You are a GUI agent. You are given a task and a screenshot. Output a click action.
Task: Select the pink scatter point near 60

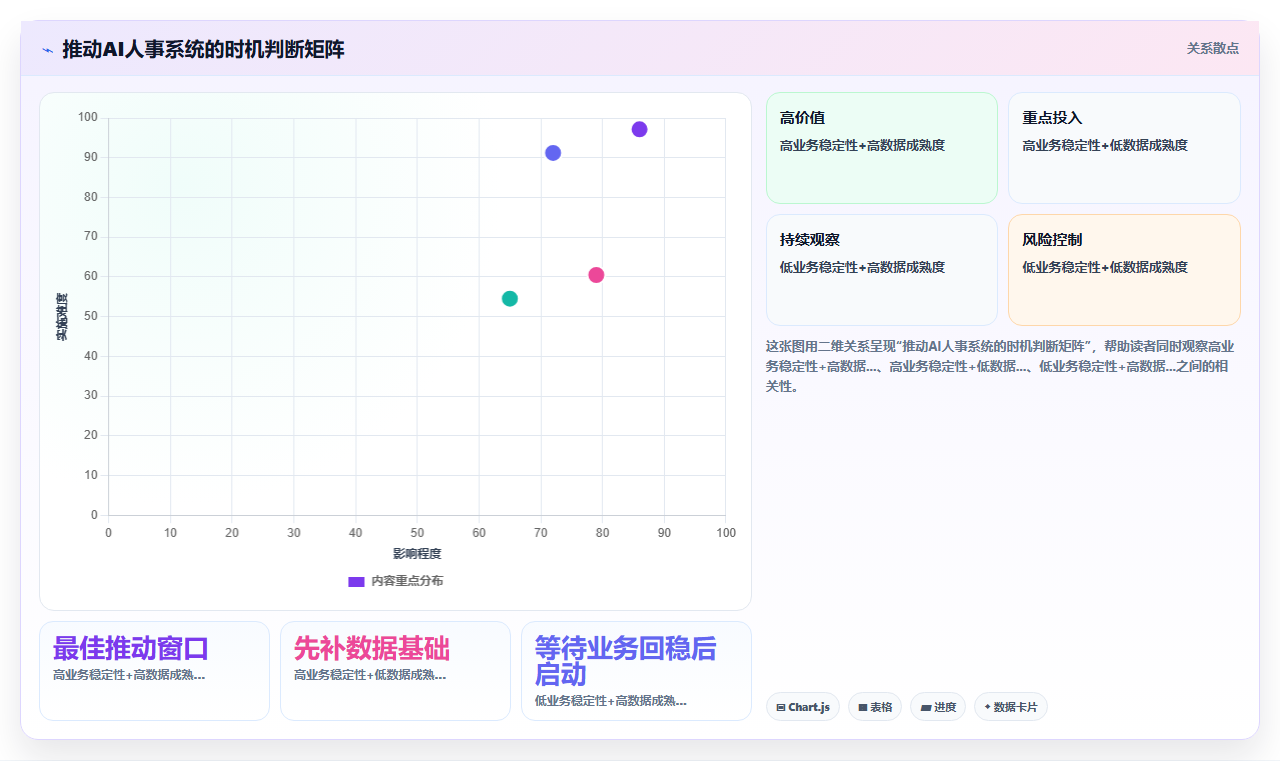tap(596, 275)
